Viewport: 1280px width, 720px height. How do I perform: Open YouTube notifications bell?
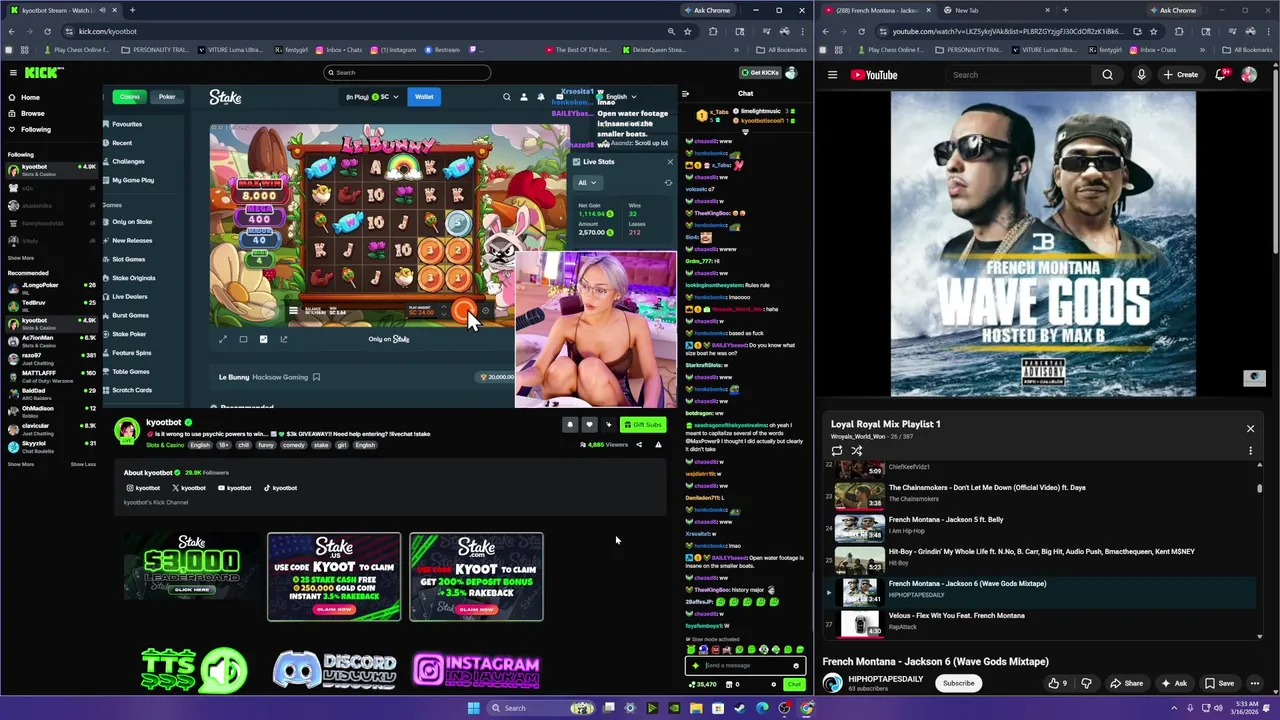point(1221,75)
